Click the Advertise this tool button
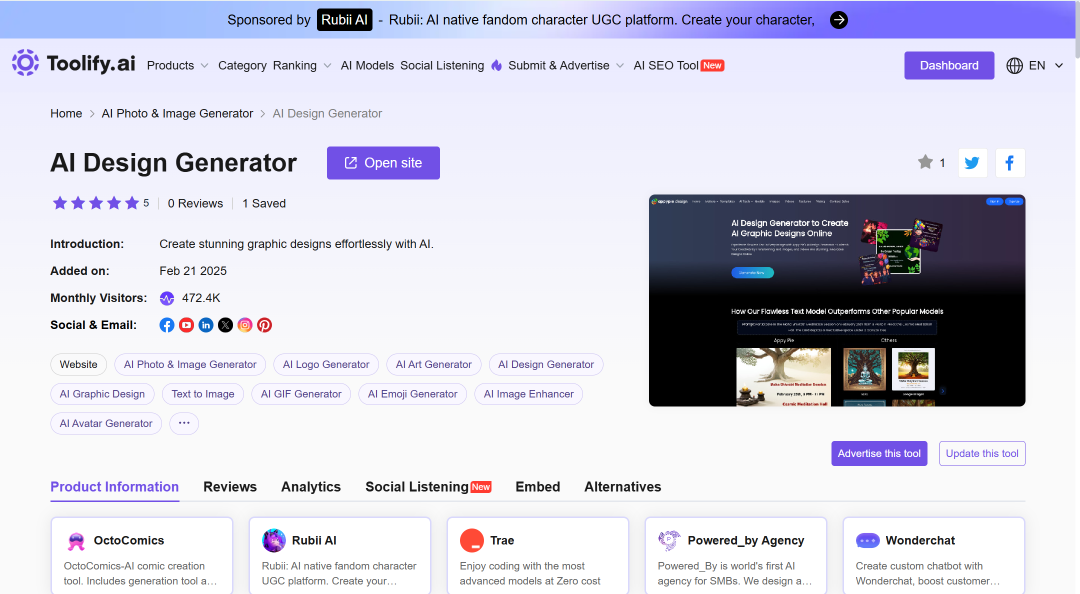Image resolution: width=1080 pixels, height=594 pixels. point(879,453)
